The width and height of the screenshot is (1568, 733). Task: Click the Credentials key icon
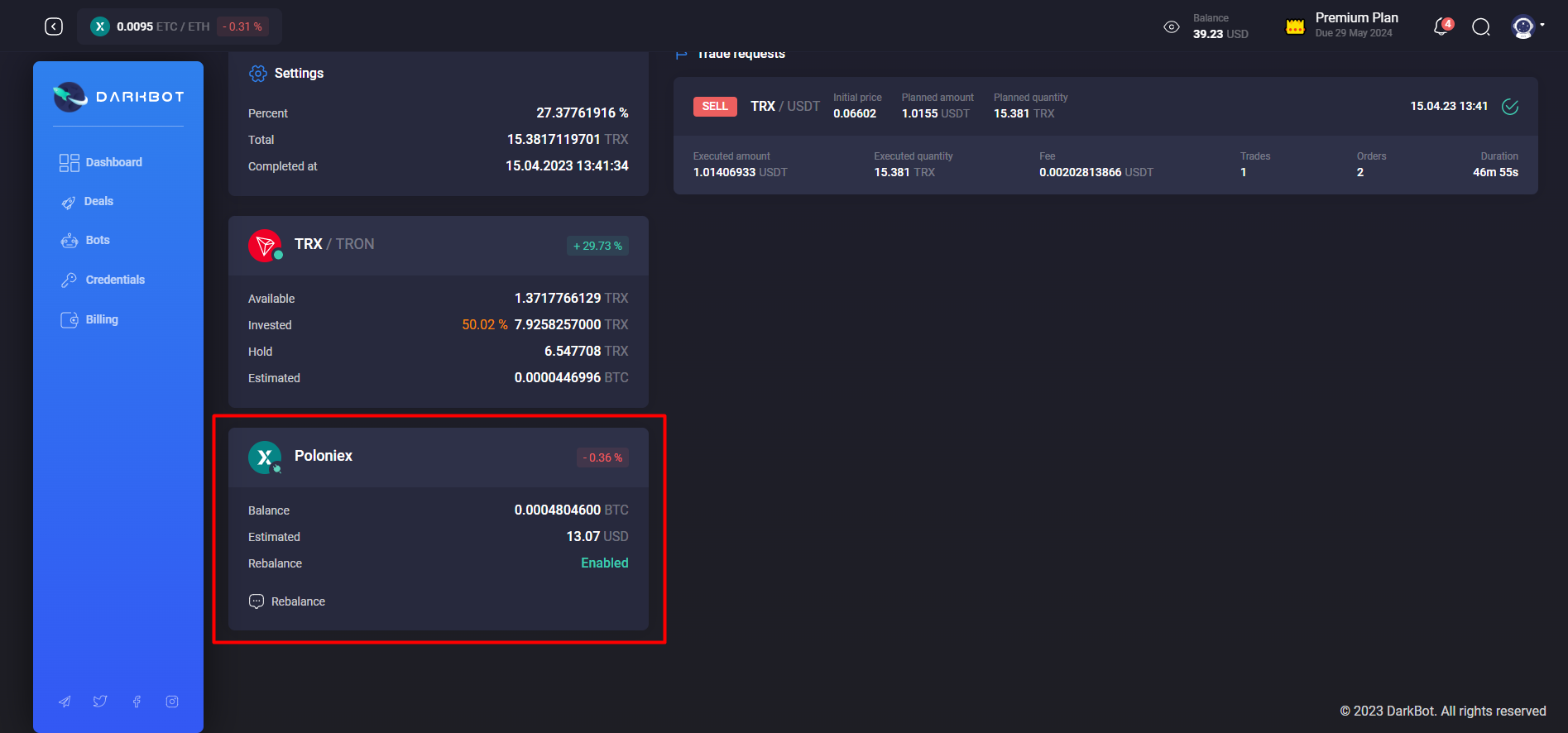69,280
